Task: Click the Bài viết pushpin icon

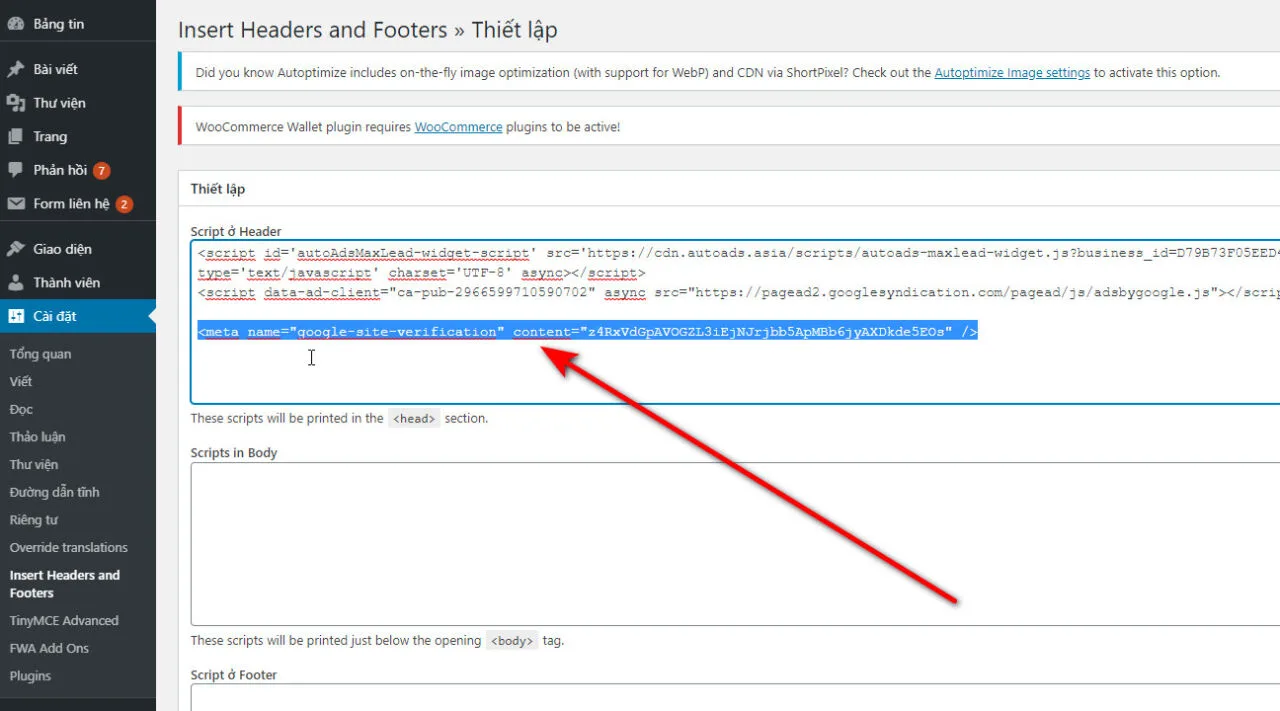Action: pos(16,69)
